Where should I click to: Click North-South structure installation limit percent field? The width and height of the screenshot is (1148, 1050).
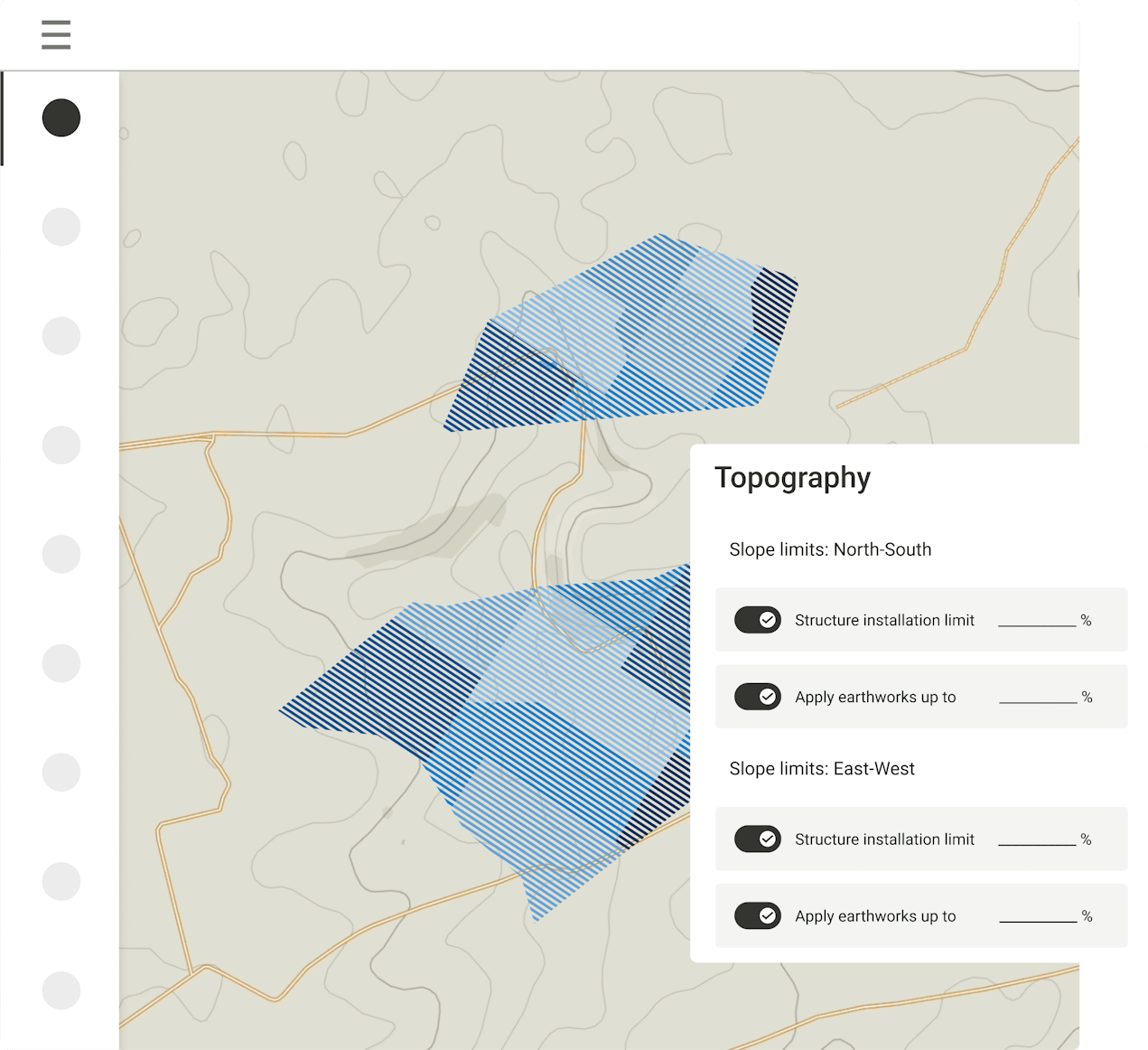tap(1037, 619)
